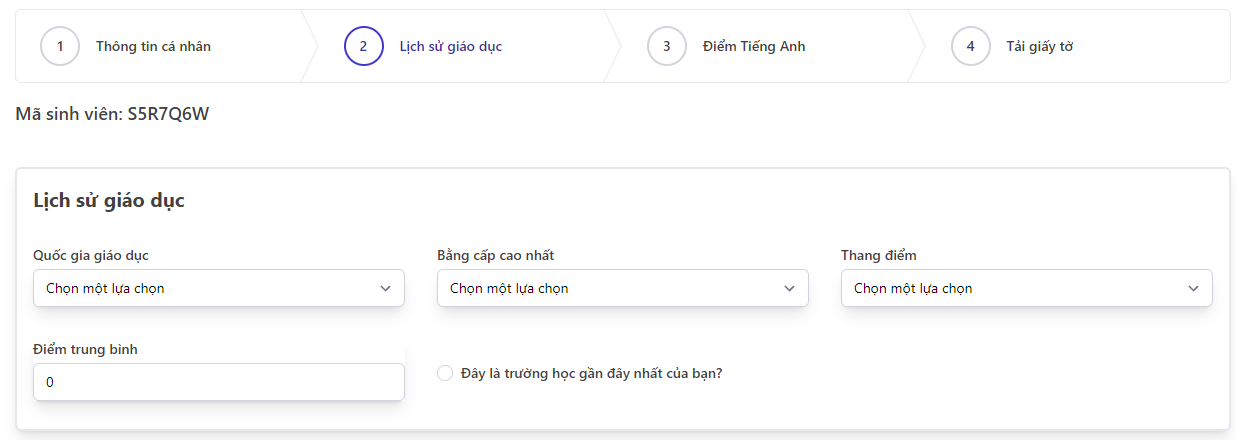Expand the Bằng cấp cao nhất dropdown
The height and width of the screenshot is (440, 1236).
[x=623, y=288]
